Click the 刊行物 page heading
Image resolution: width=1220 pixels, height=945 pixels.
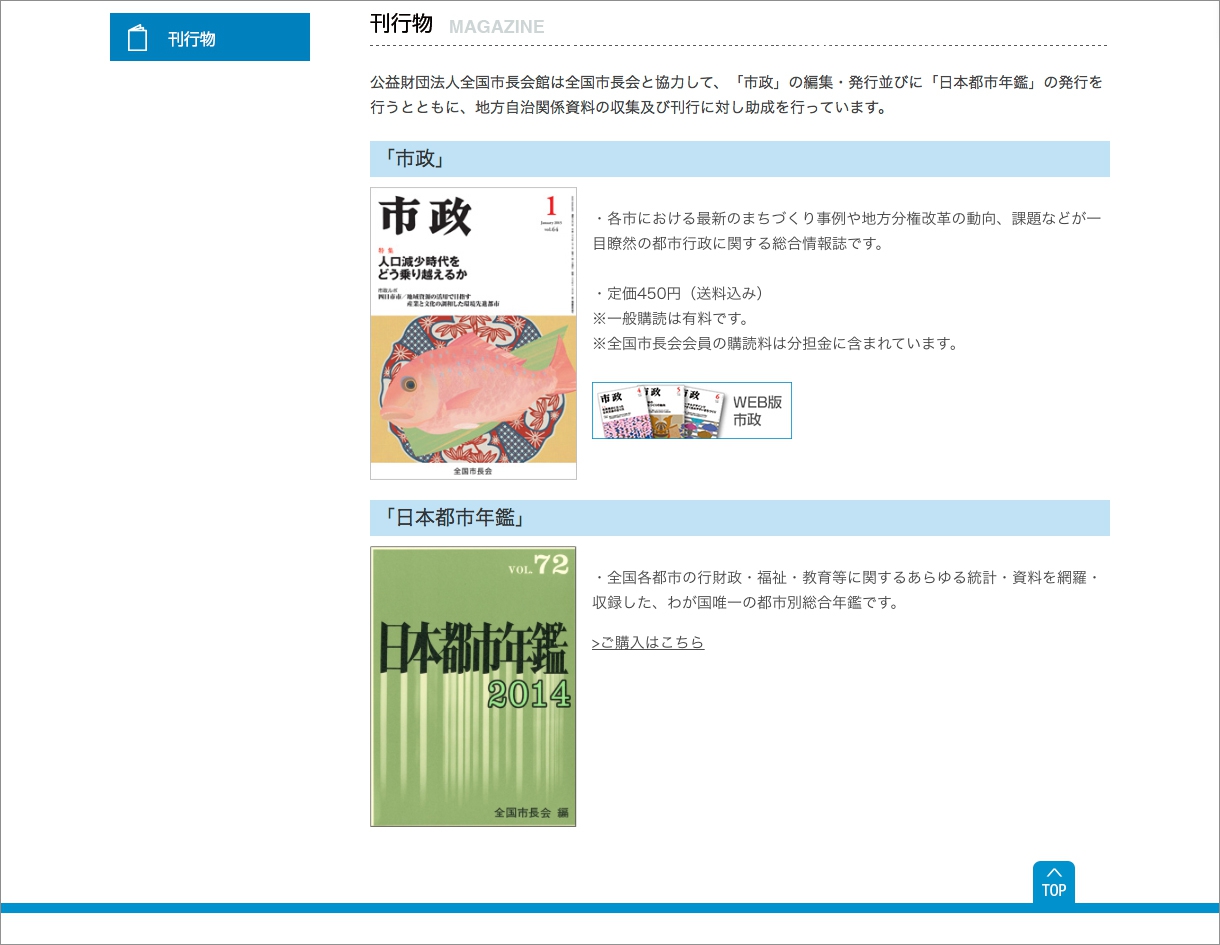click(401, 24)
